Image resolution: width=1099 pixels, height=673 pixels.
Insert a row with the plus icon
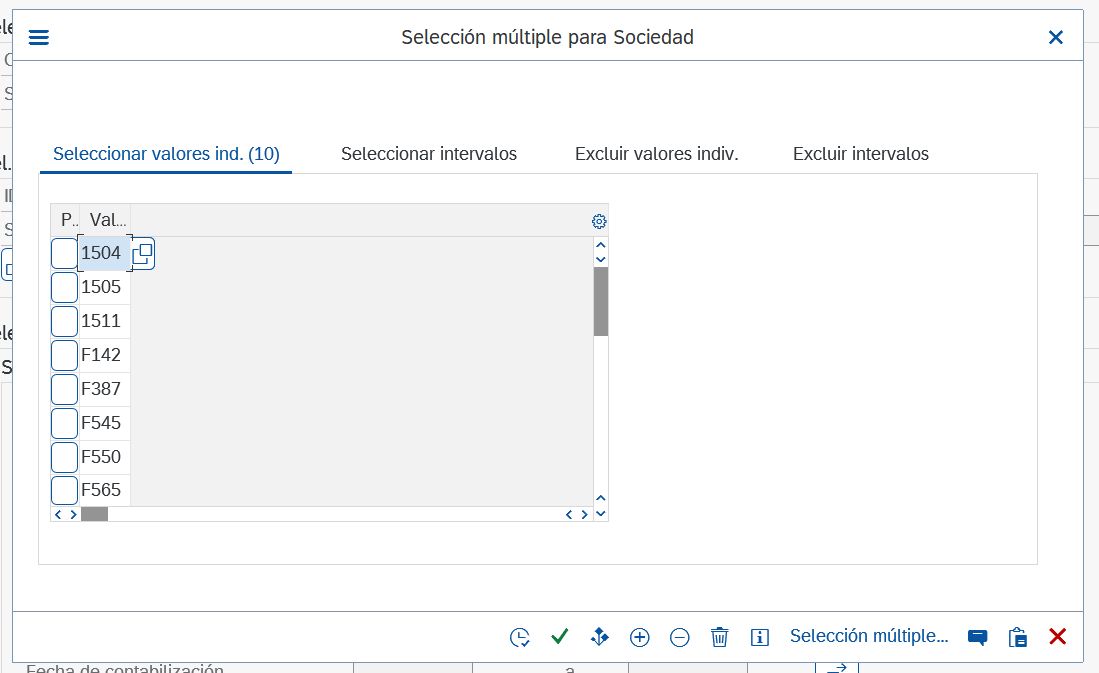coord(640,637)
